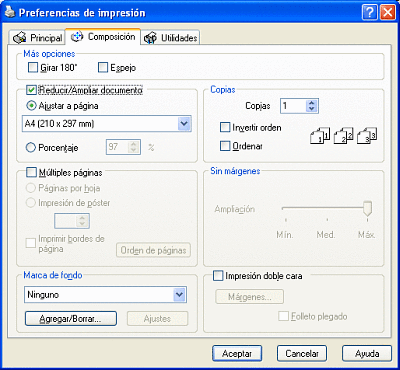Click the printer icon in the title bar
Image resolution: width=400 pixels, height=370 pixels.
pyautogui.click(x=10, y=12)
